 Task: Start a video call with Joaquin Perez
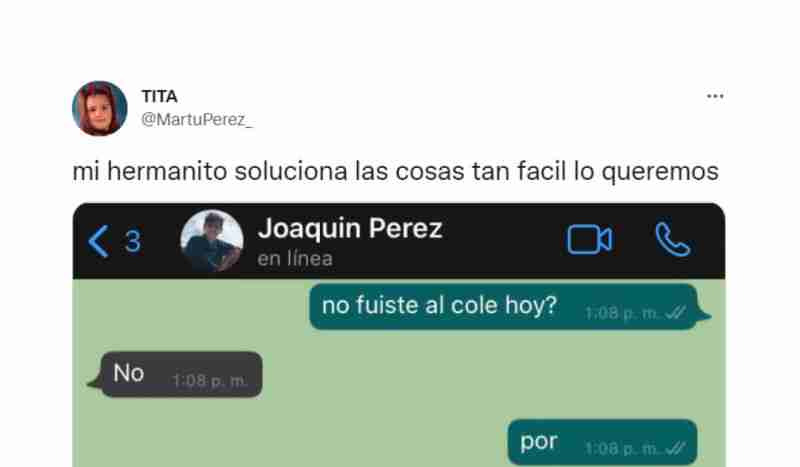tap(589, 239)
